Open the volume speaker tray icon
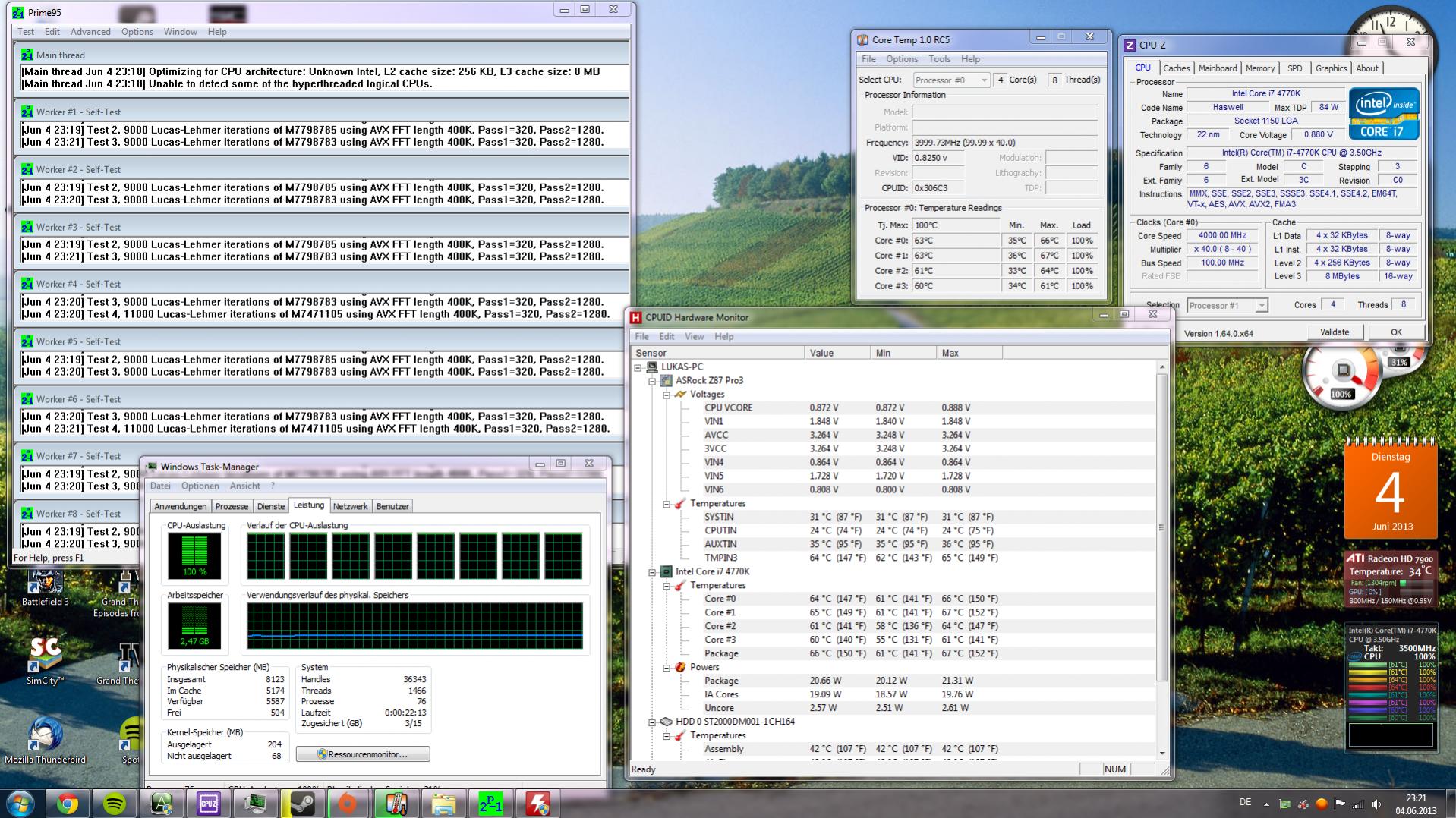Screen dimensions: 1456x818 [1376, 804]
